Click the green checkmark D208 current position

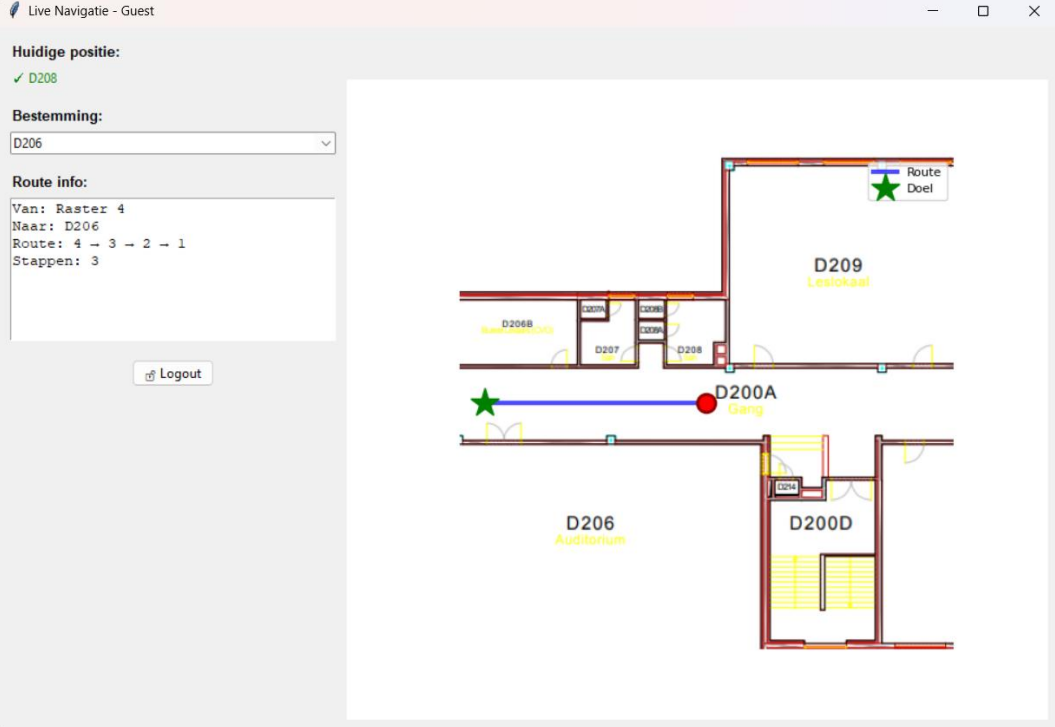point(35,78)
